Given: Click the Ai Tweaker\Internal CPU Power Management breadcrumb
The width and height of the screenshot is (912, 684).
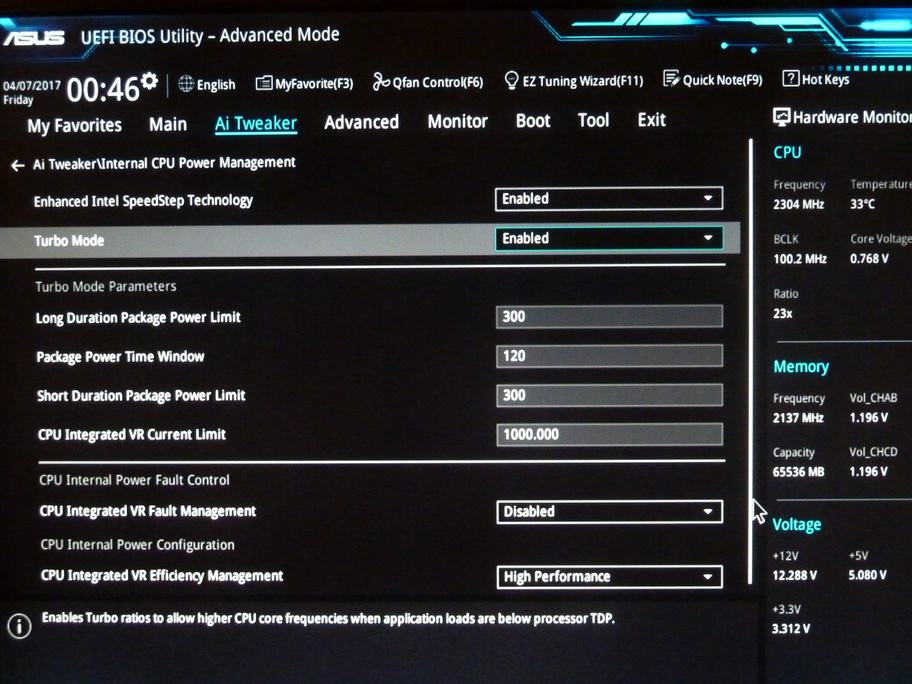Looking at the screenshot, I should (x=164, y=163).
